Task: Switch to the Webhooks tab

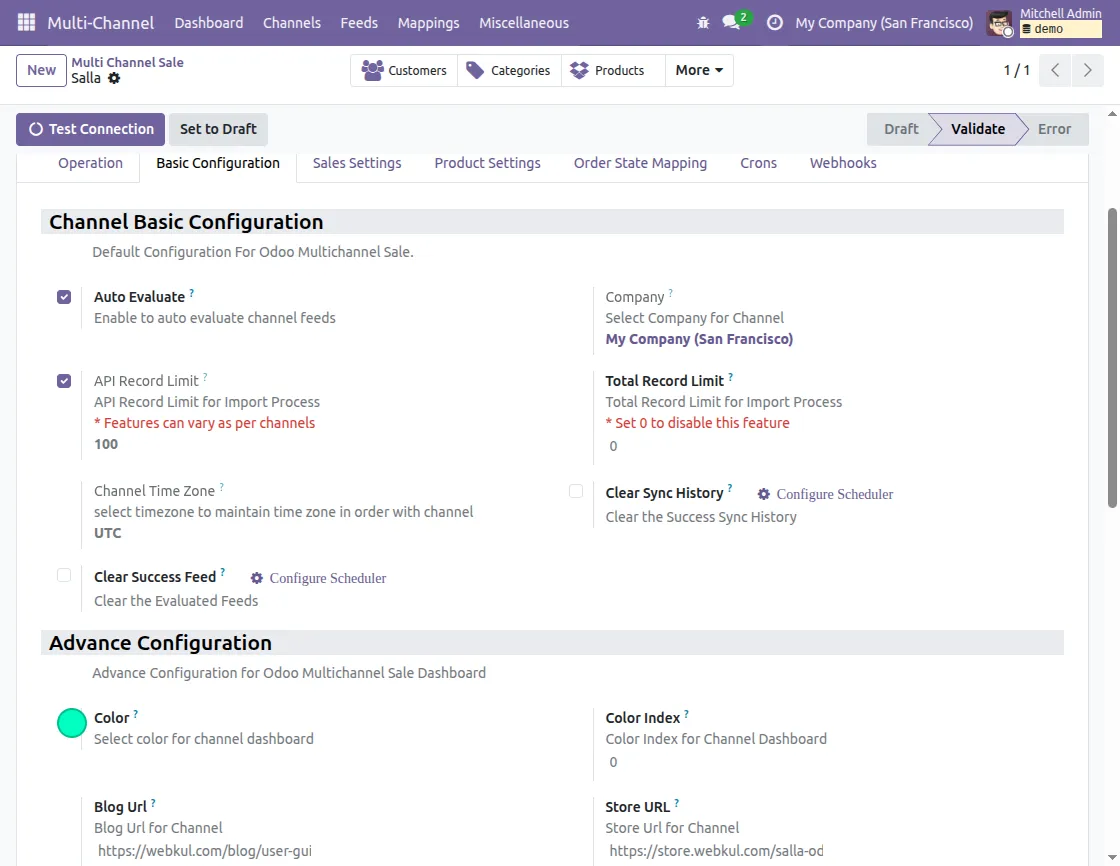Action: pyautogui.click(x=843, y=163)
